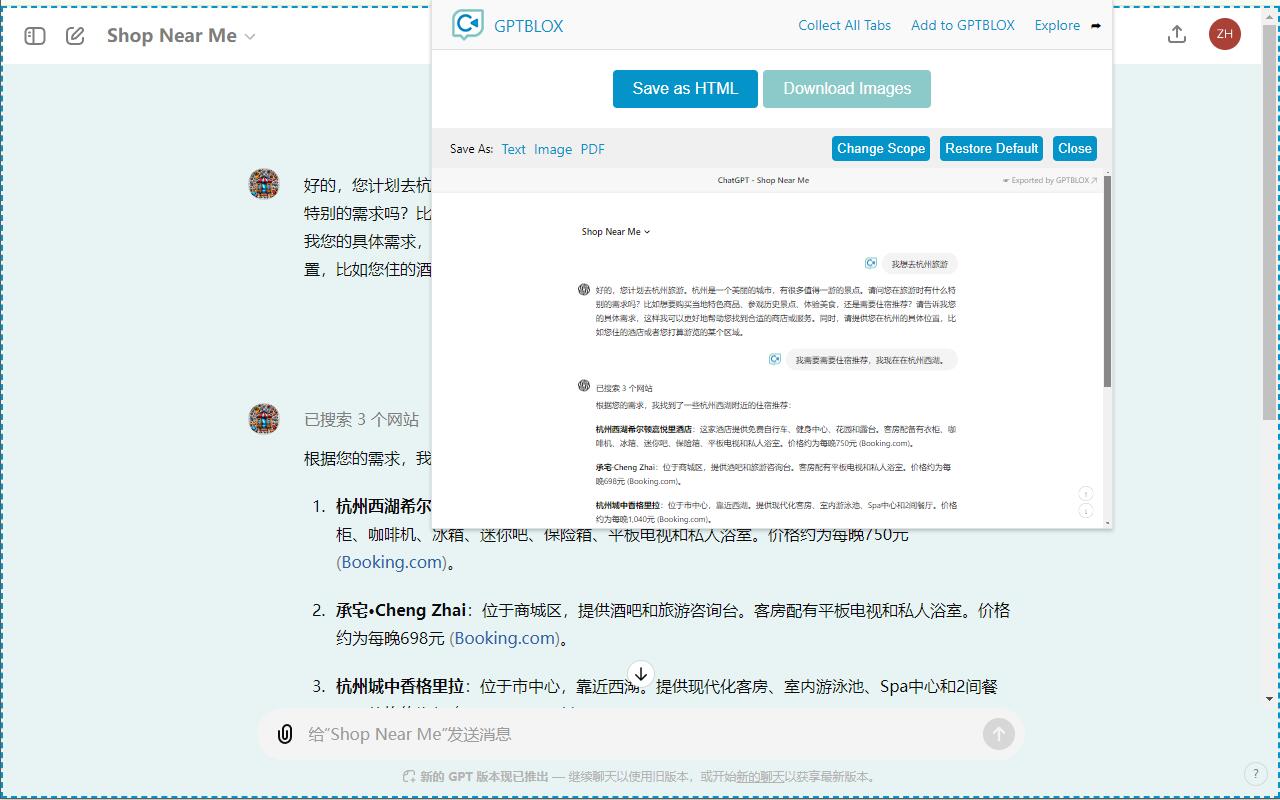Viewport: 1280px width, 800px height.
Task: Click the scrollbar down arrow of page
Action: coord(1270,699)
